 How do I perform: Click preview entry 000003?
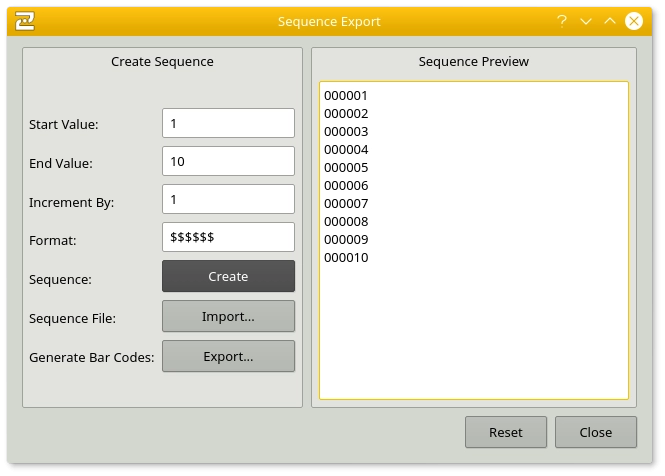click(x=347, y=132)
